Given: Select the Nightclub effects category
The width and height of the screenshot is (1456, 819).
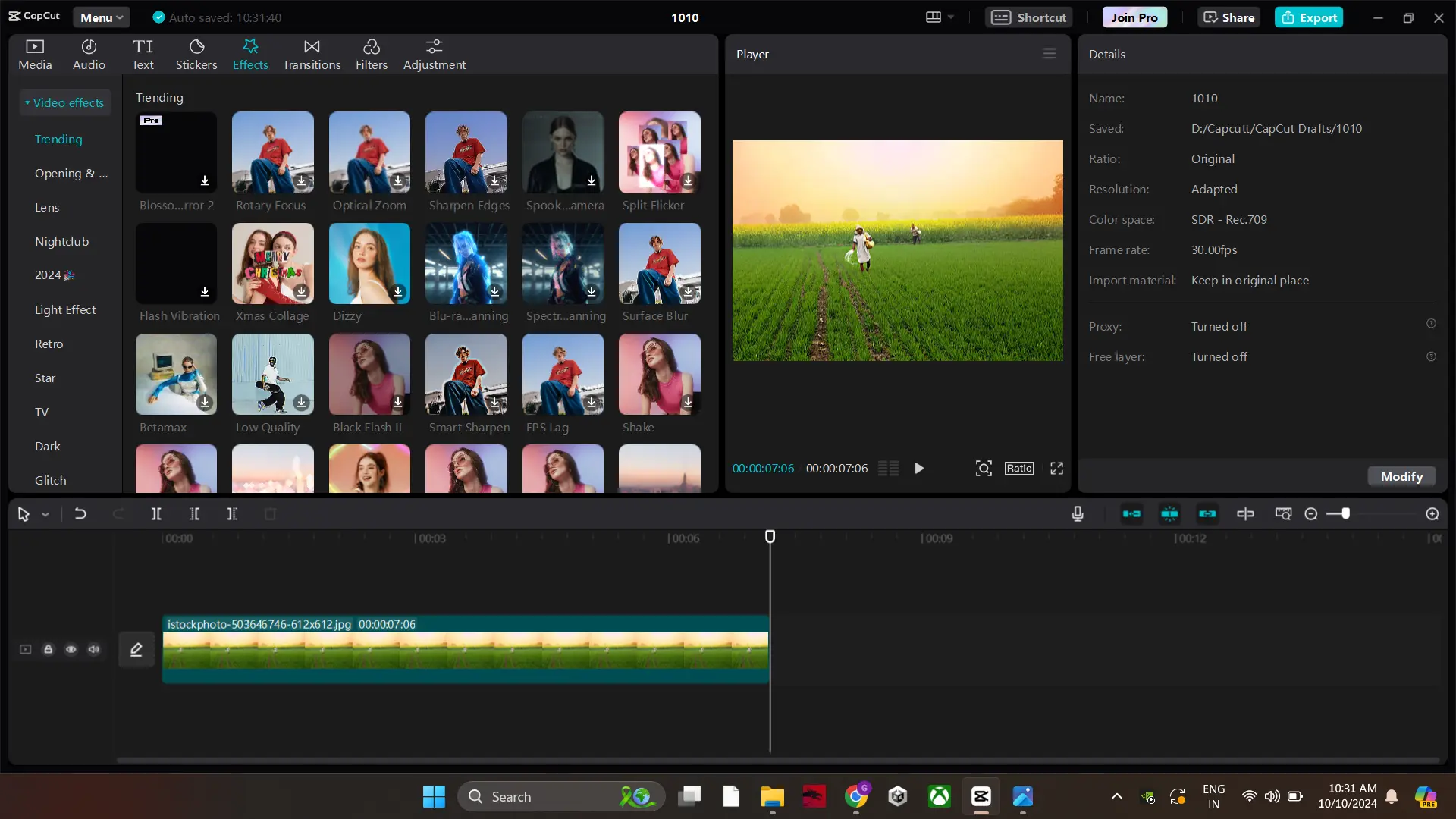Looking at the screenshot, I should click(61, 241).
